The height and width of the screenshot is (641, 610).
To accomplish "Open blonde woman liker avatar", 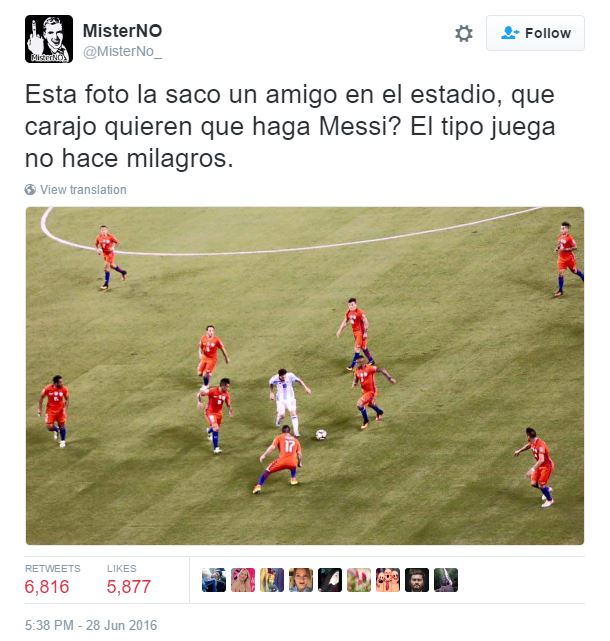I will coord(243,580).
